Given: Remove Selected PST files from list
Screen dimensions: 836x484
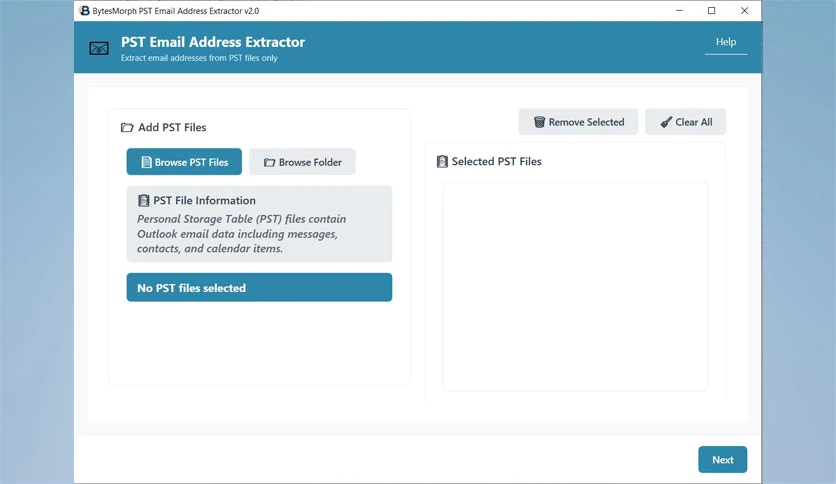Looking at the screenshot, I should (x=578, y=122).
